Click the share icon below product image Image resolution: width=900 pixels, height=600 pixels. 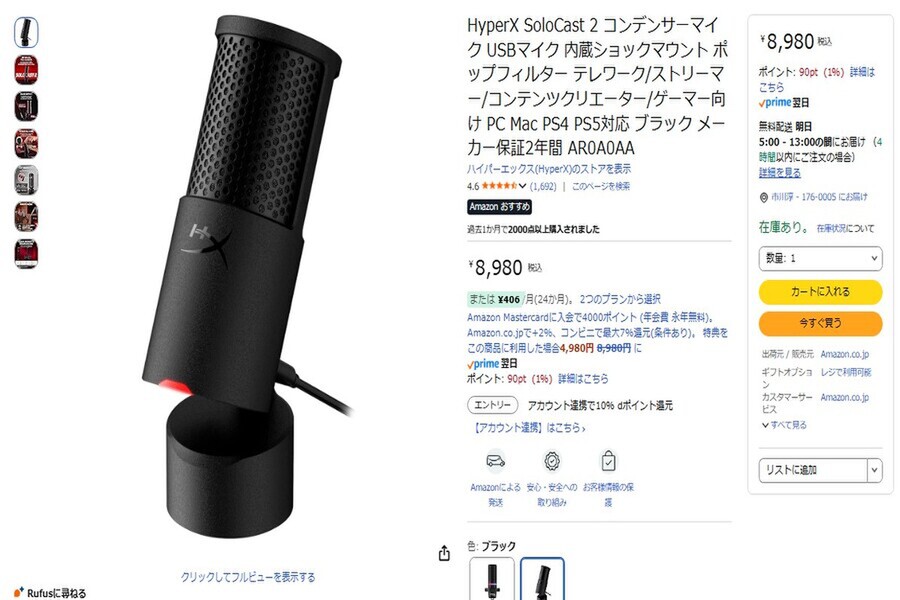tap(444, 553)
